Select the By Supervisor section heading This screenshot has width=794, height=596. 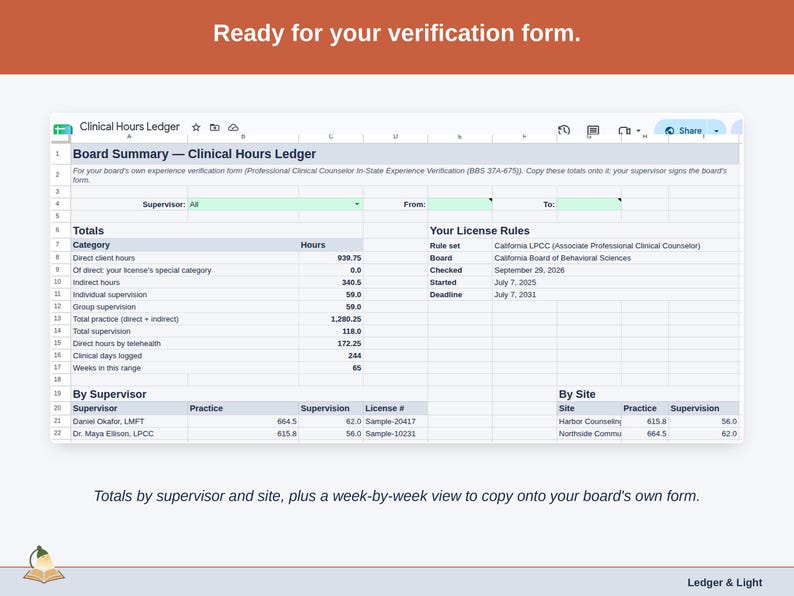pos(109,394)
